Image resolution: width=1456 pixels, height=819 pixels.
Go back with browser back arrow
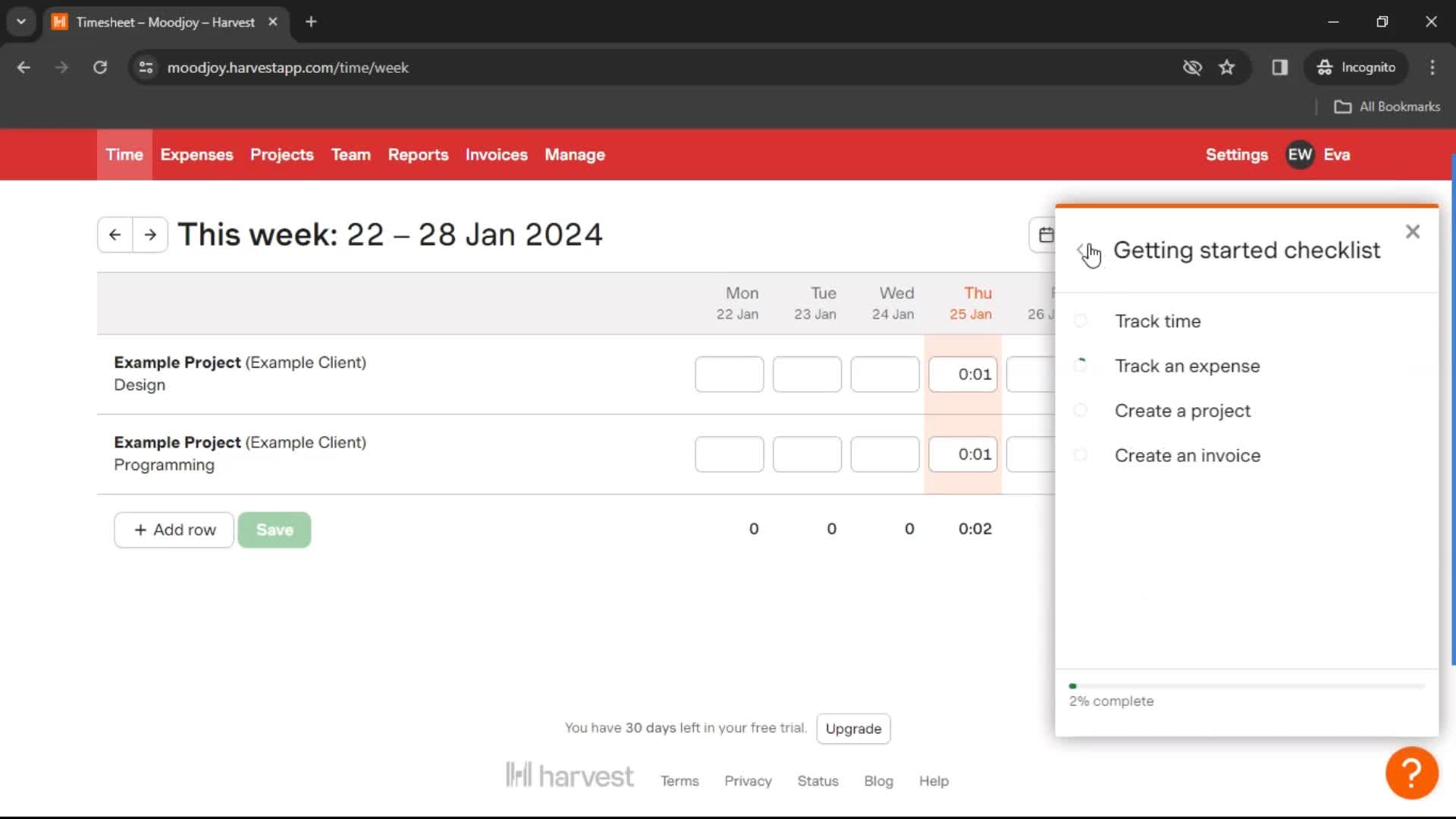click(24, 67)
